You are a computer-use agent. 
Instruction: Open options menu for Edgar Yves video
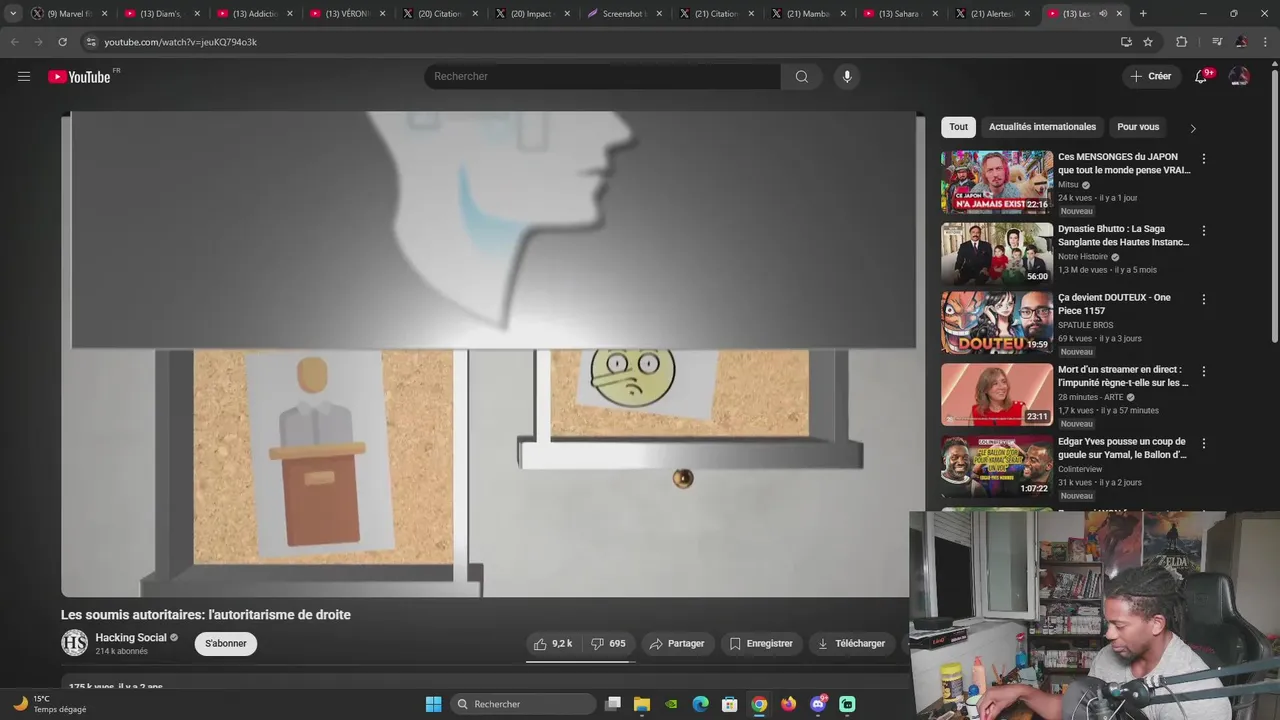tap(1203, 443)
